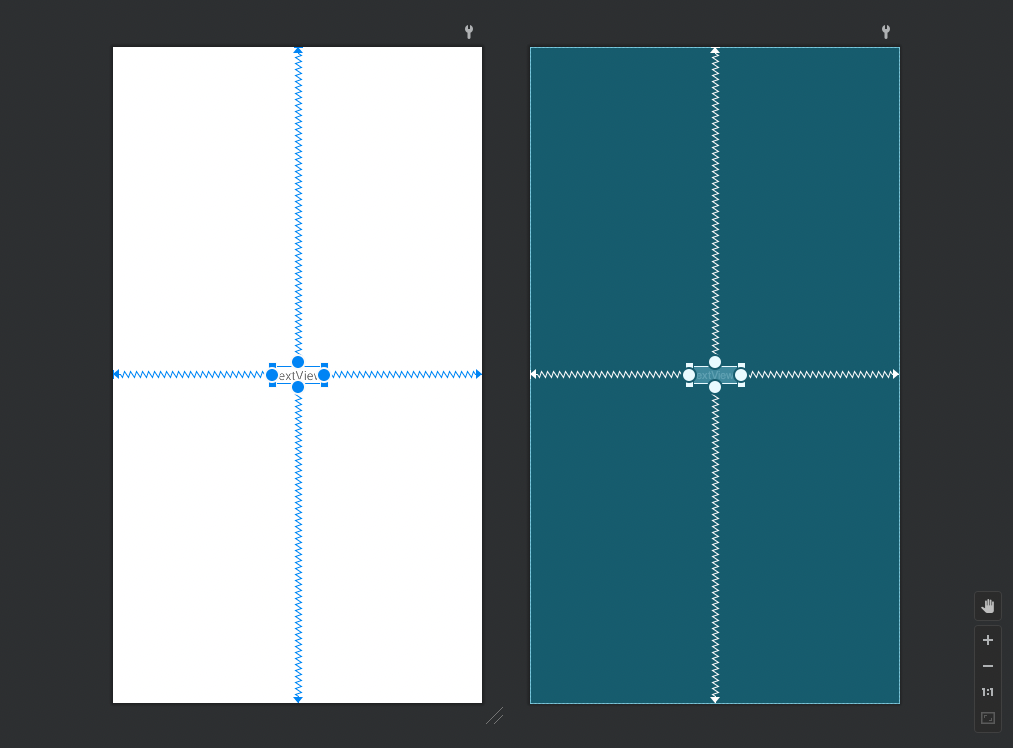1013x748 pixels.
Task: Click the wrench icon above design view
Action: coord(469,32)
